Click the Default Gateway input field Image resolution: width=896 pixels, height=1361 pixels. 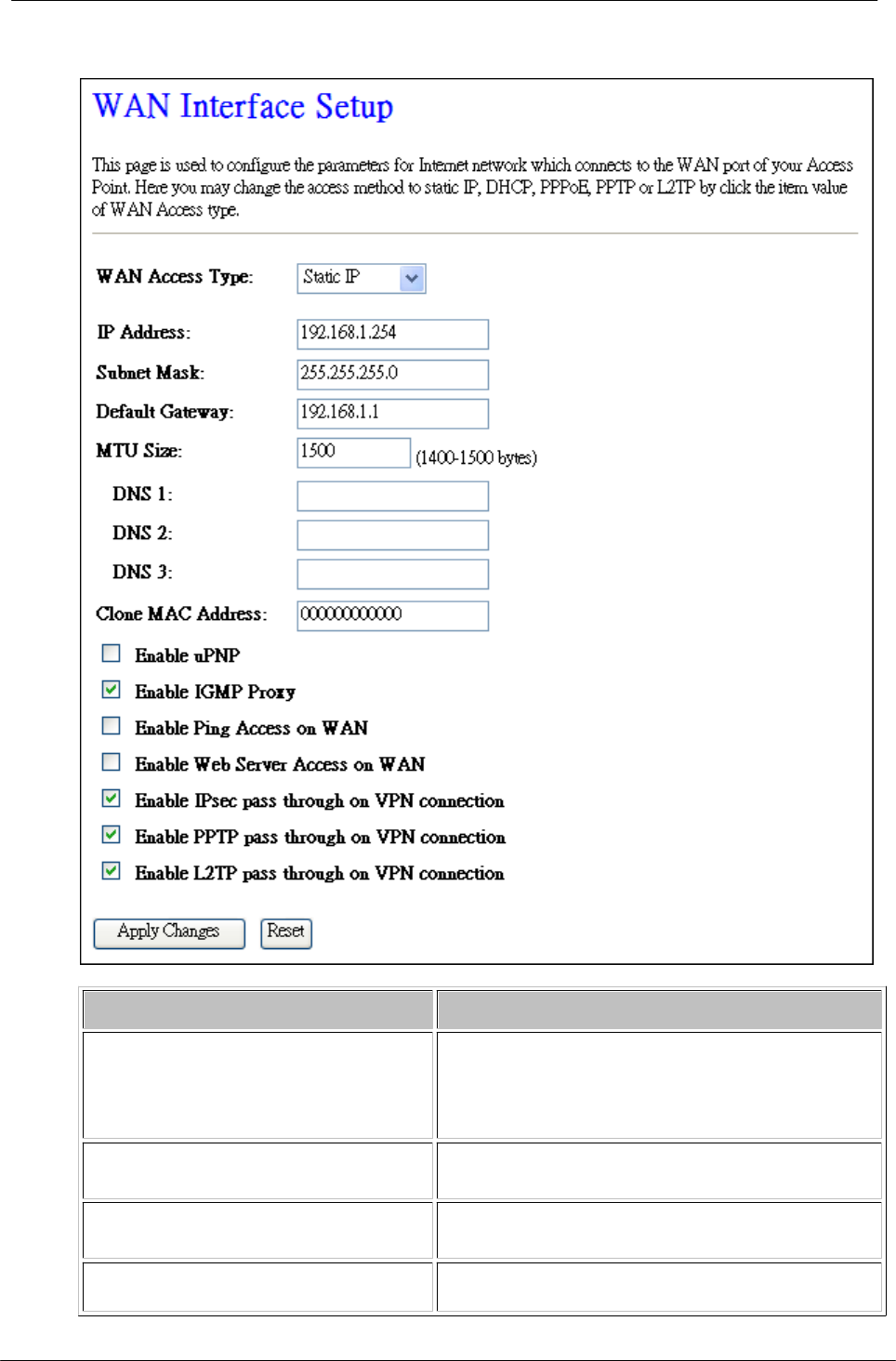coord(392,413)
